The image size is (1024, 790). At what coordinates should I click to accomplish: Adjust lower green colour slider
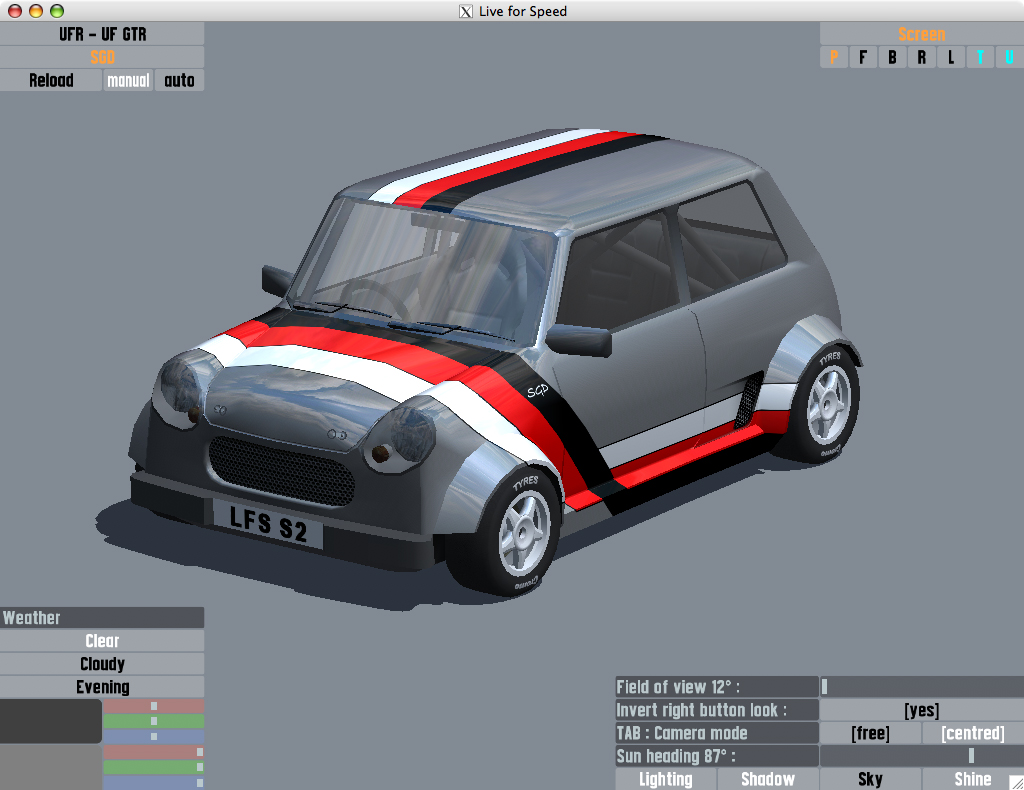click(153, 767)
